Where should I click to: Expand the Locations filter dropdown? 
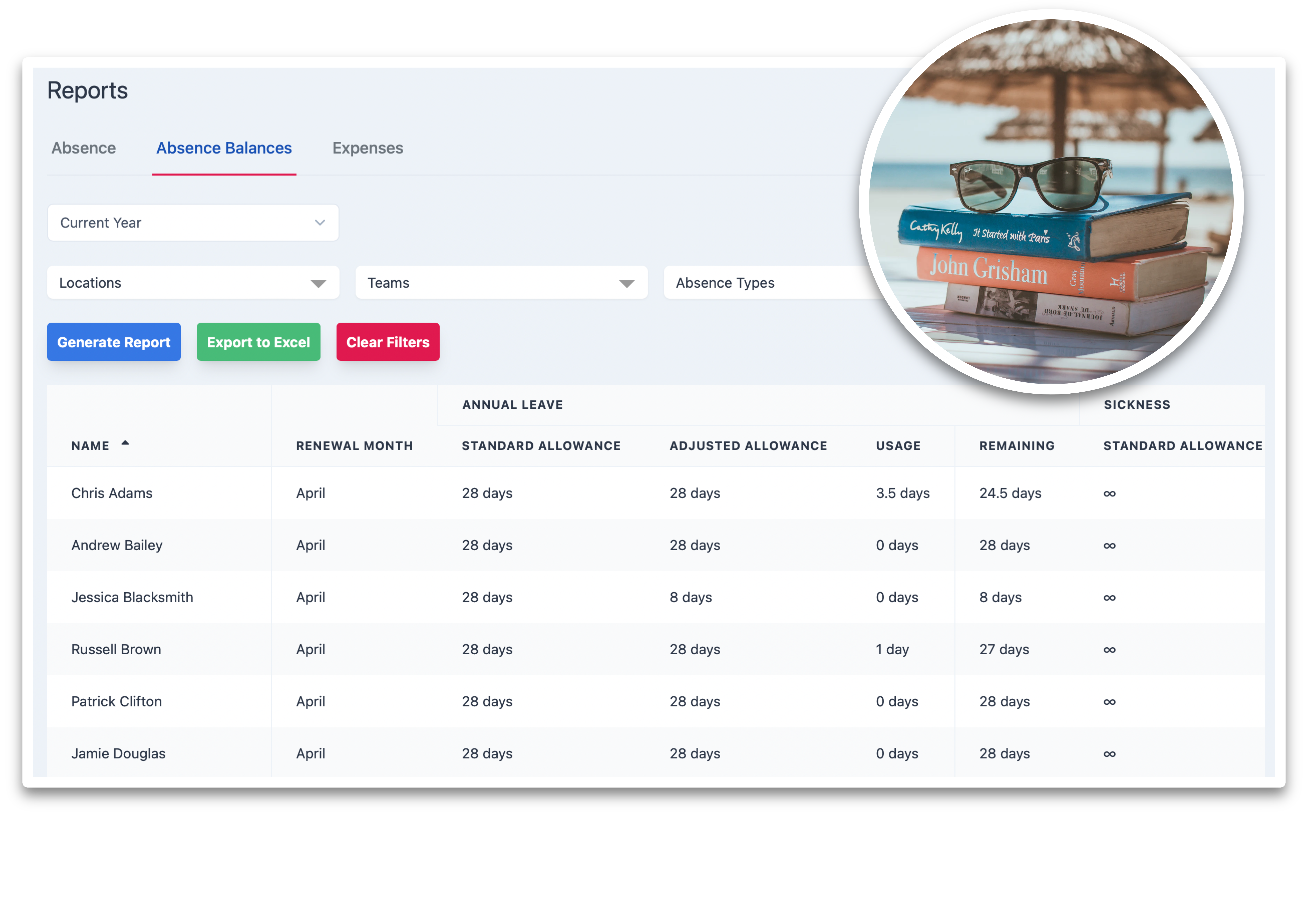click(193, 283)
